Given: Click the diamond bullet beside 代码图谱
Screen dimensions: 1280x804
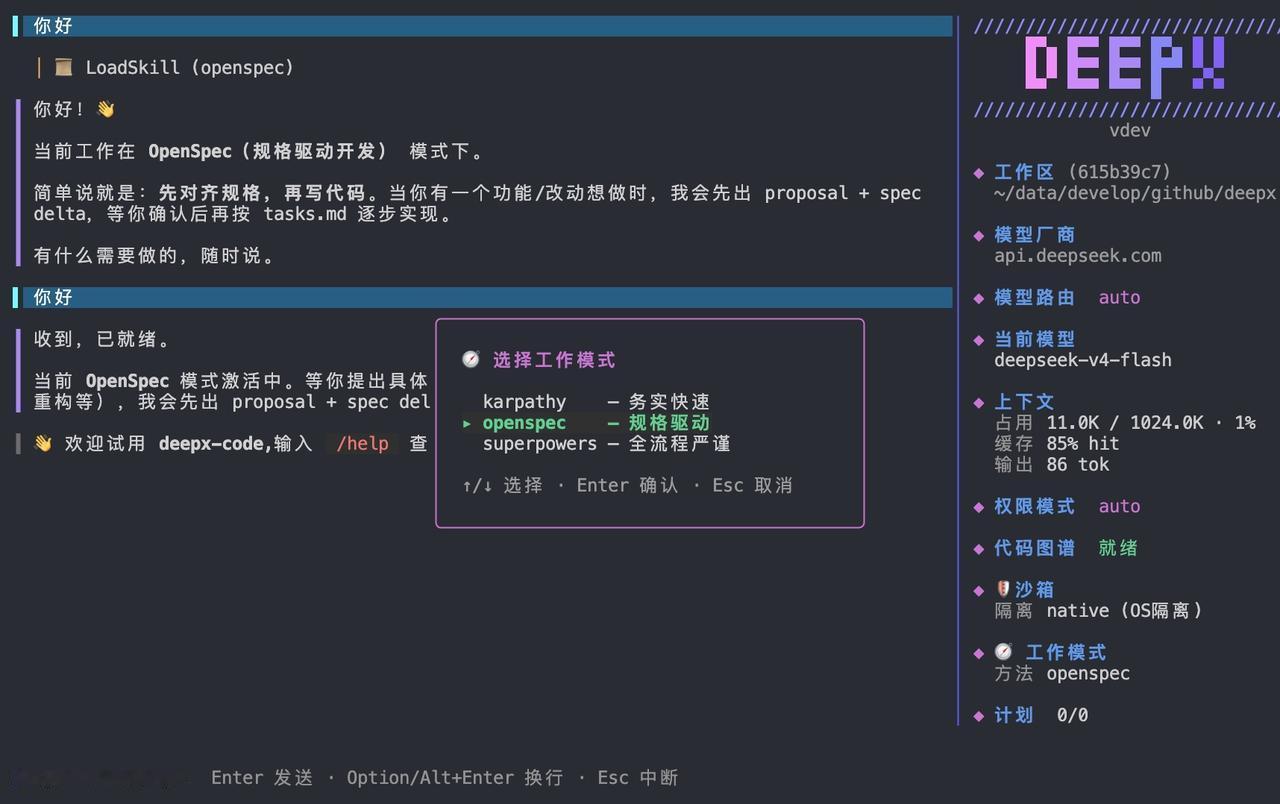Looking at the screenshot, I should (979, 549).
